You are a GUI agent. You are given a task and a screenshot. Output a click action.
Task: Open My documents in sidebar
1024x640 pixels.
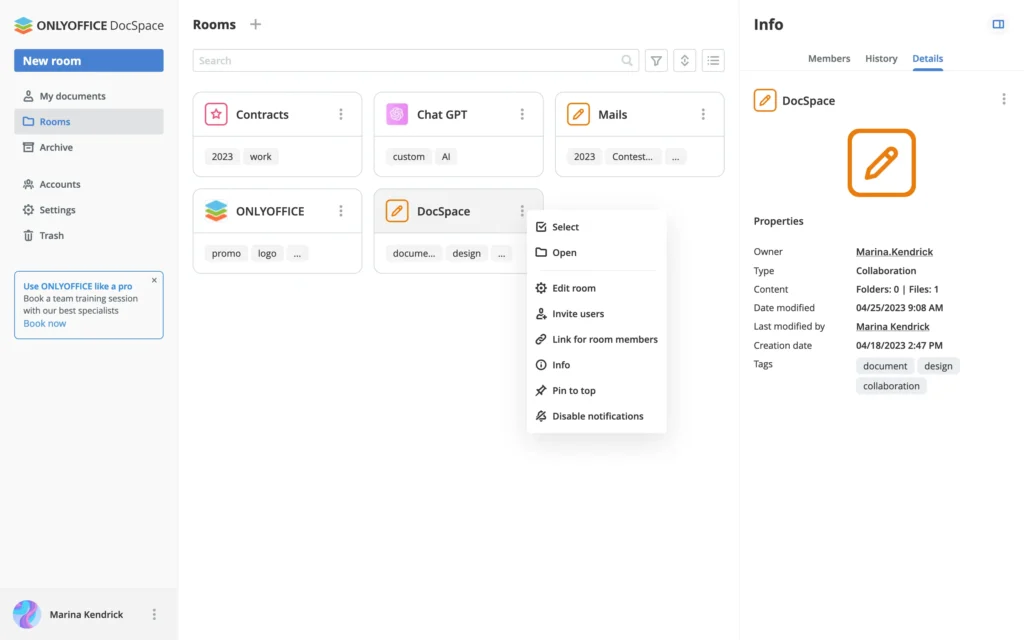click(89, 96)
